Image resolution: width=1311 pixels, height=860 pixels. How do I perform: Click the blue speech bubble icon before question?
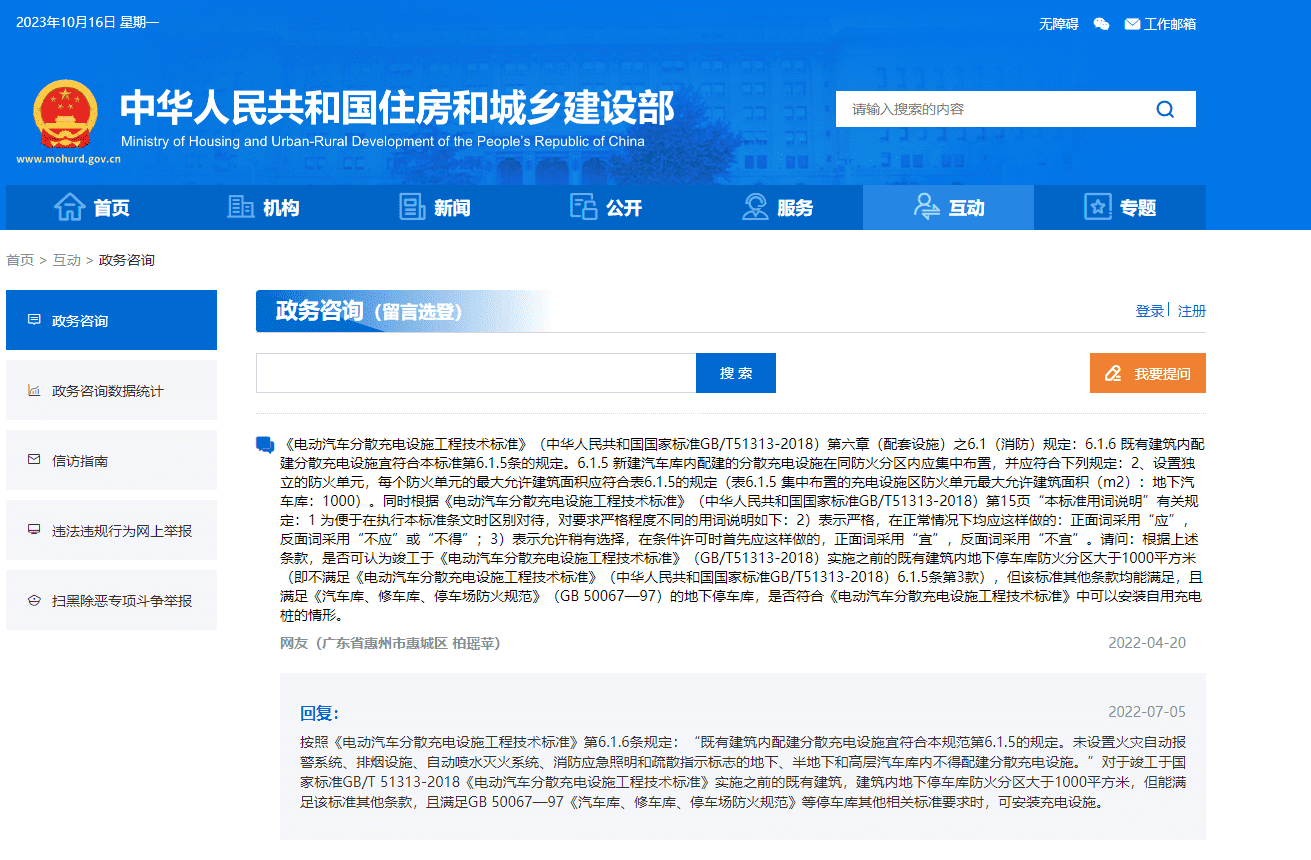point(265,444)
